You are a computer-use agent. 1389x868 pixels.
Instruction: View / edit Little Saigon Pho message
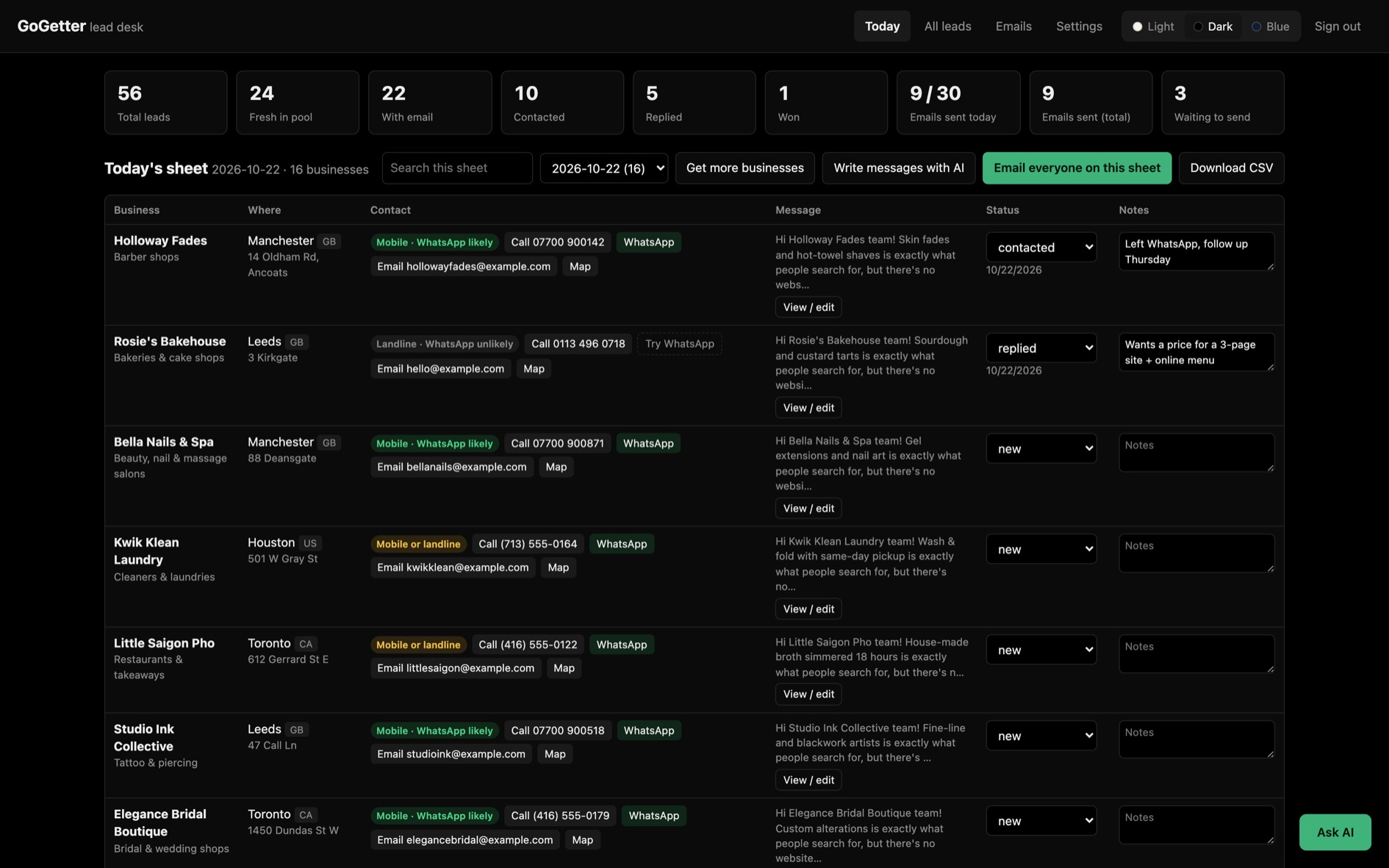(x=808, y=695)
